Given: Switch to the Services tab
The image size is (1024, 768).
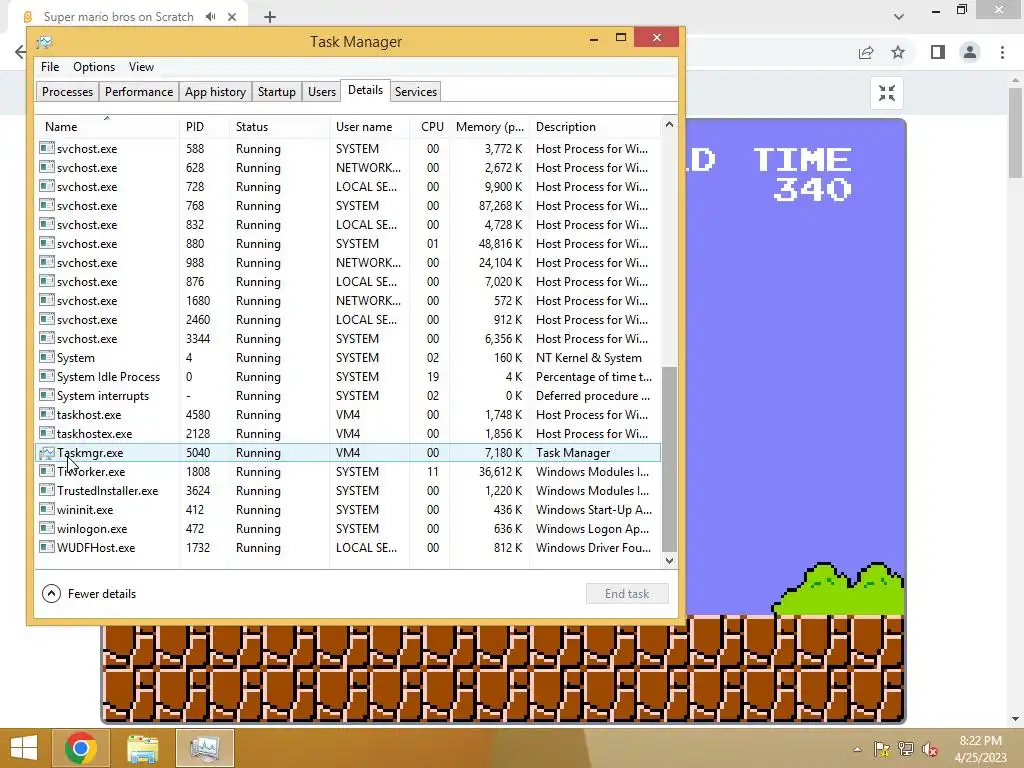Looking at the screenshot, I should point(416,91).
